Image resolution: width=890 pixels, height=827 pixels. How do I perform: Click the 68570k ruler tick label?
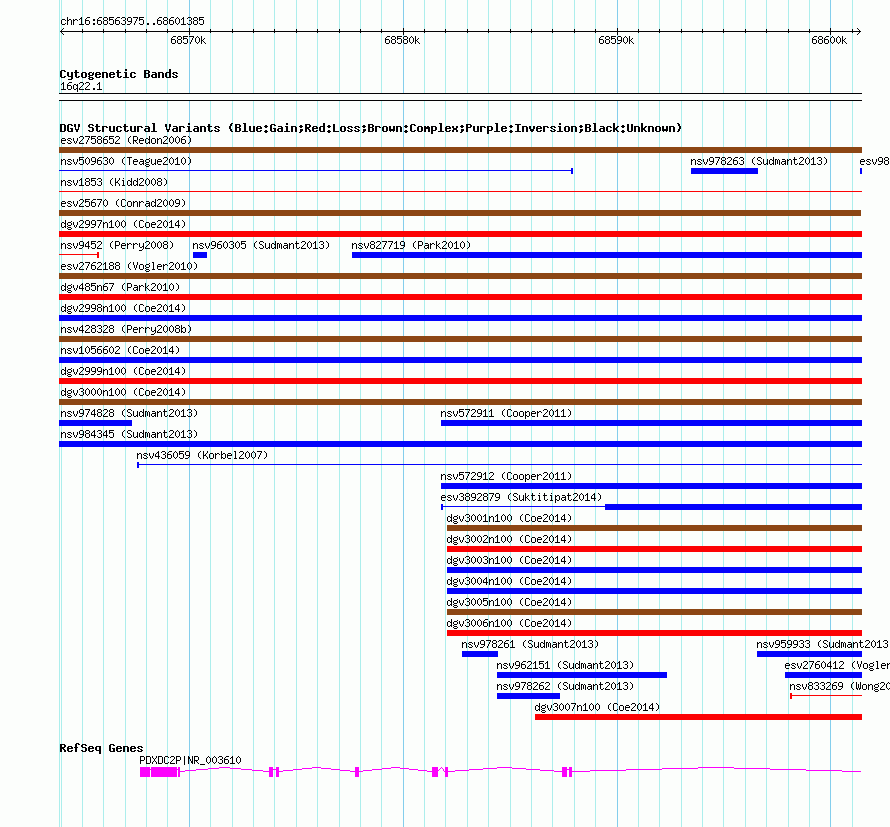(188, 40)
